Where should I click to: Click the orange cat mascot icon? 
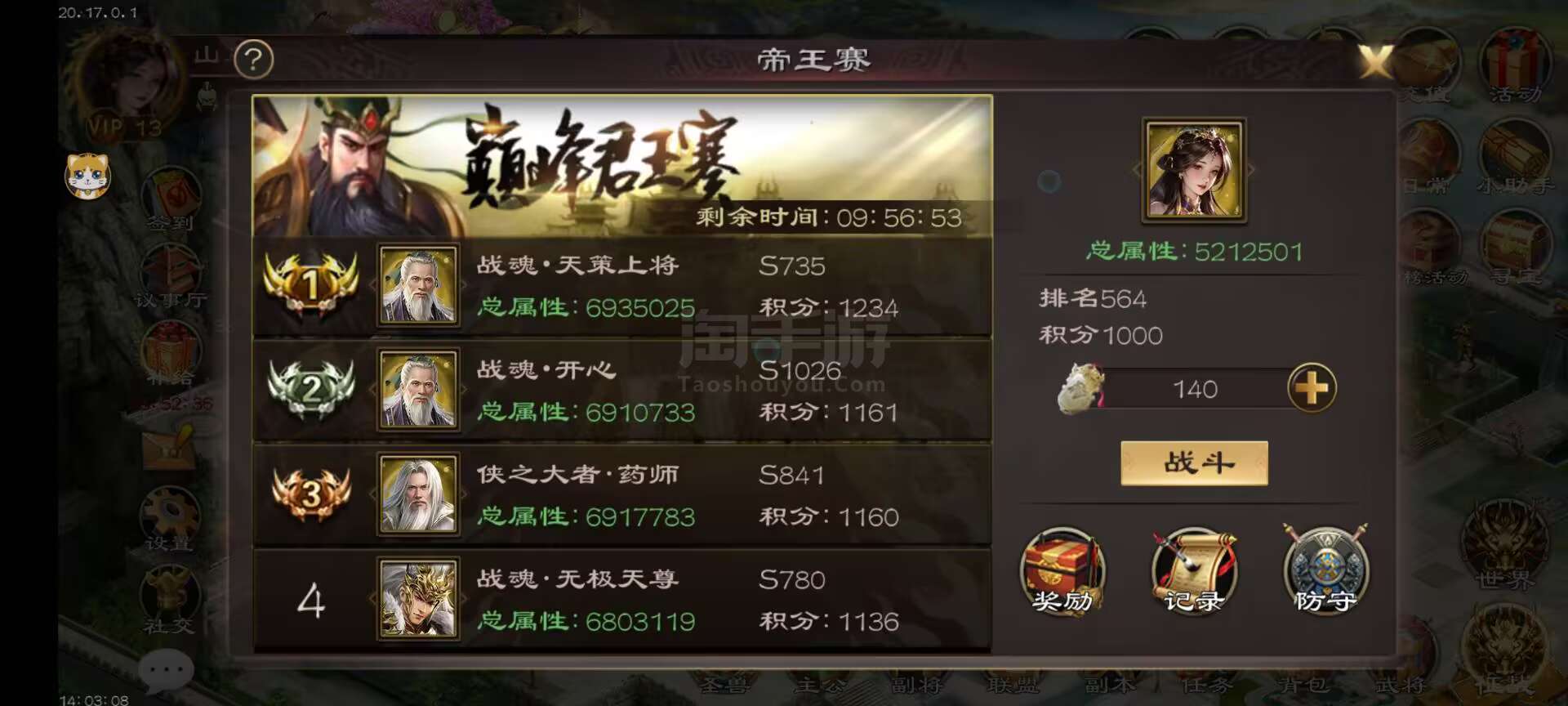coord(87,176)
